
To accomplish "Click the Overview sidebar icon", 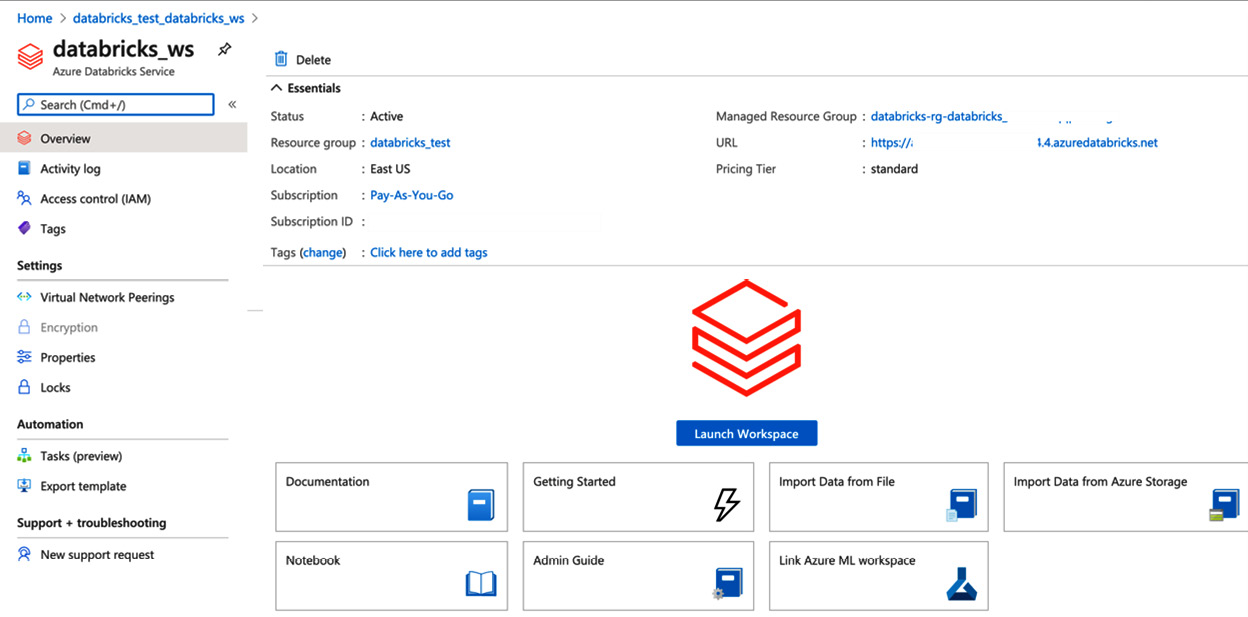I will [24, 138].
